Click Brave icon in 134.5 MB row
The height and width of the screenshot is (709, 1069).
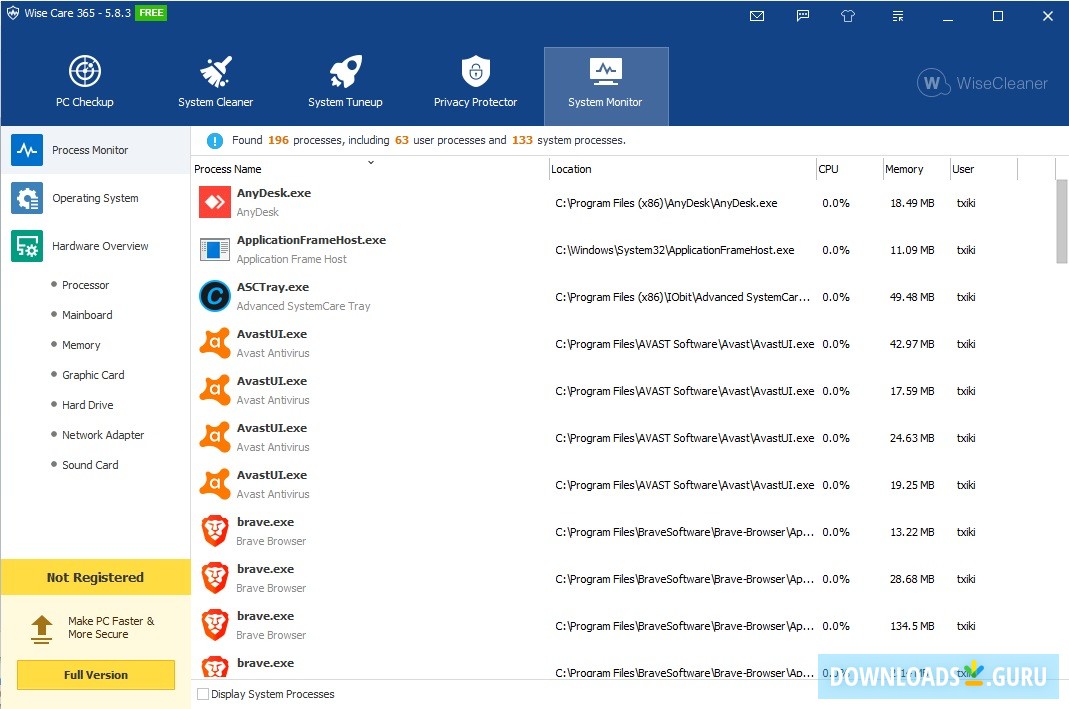tap(215, 626)
